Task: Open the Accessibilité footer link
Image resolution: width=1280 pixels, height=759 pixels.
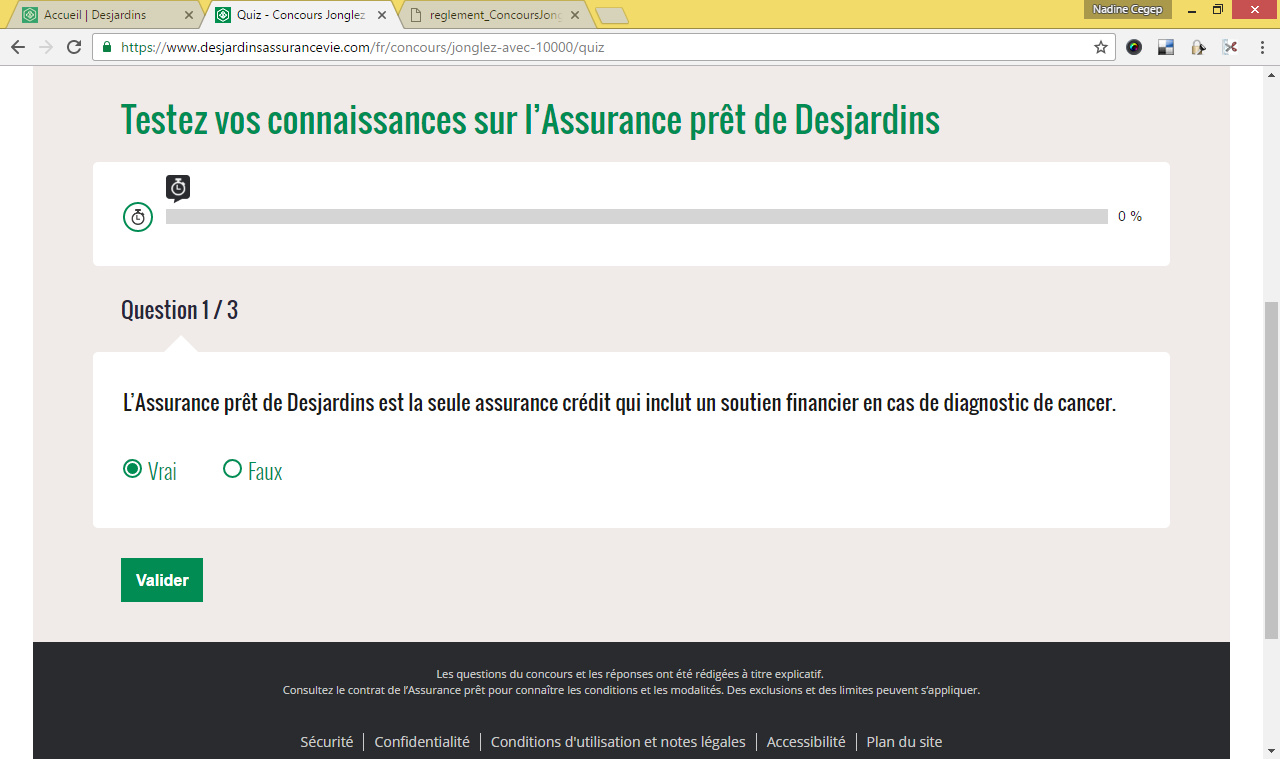Action: 806,742
